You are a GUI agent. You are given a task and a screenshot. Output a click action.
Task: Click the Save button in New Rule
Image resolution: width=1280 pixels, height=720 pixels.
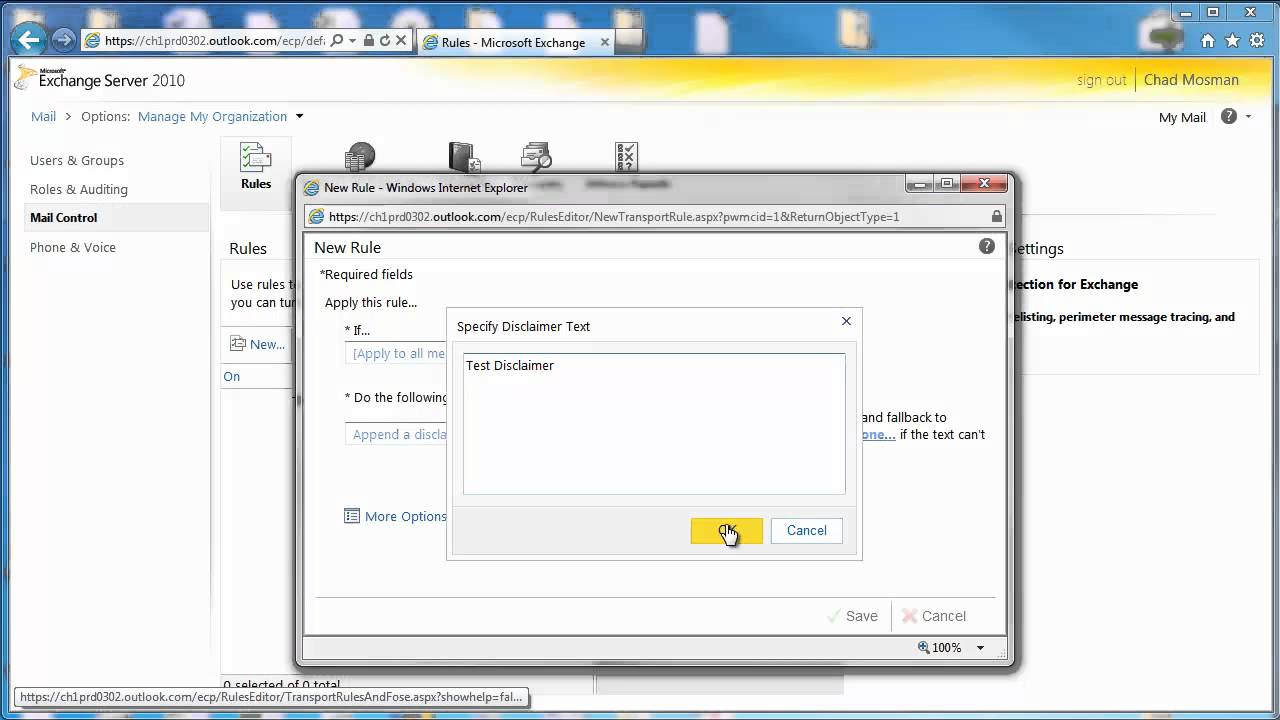tap(853, 616)
